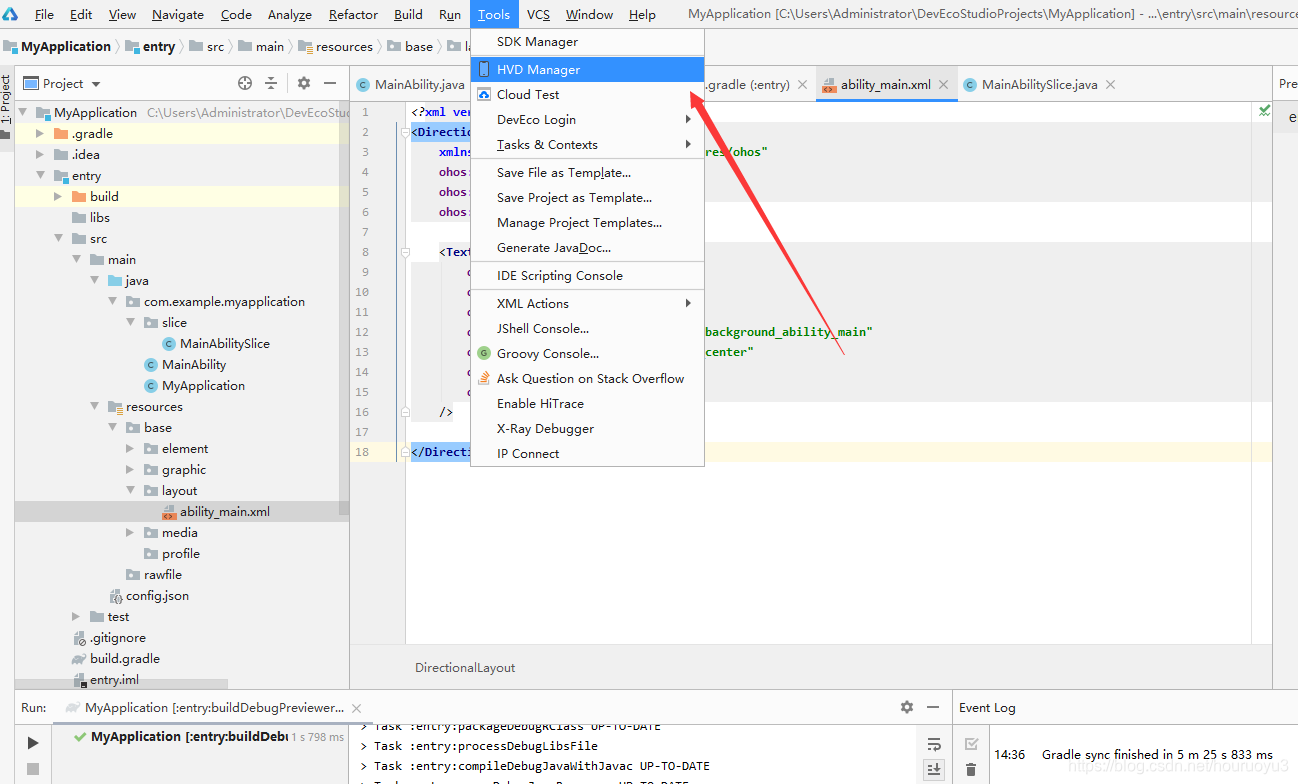Click the Event Log mark-as-read icon
Image resolution: width=1298 pixels, height=784 pixels.
pyautogui.click(x=971, y=744)
